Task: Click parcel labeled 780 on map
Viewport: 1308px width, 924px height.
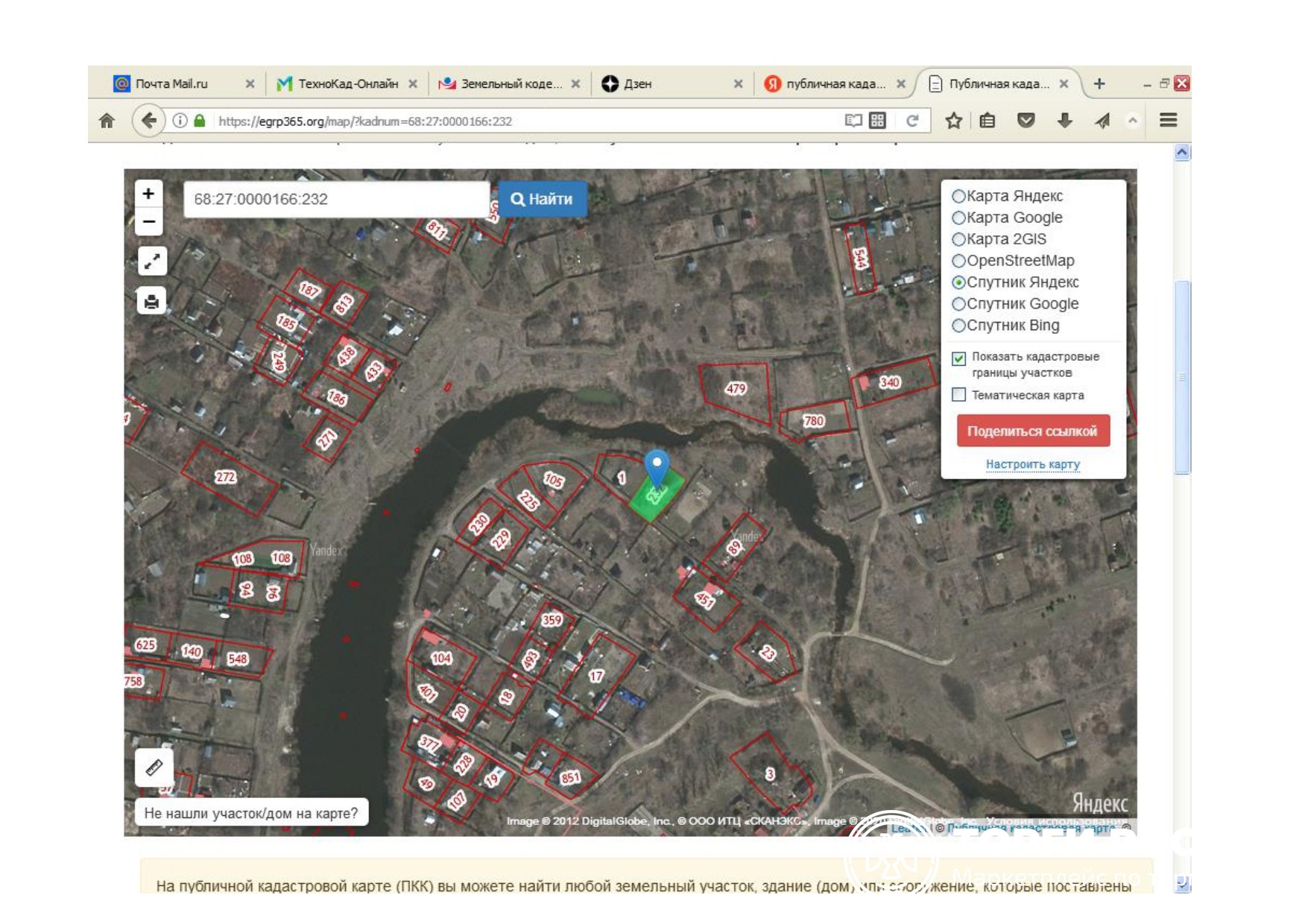Action: [814, 421]
